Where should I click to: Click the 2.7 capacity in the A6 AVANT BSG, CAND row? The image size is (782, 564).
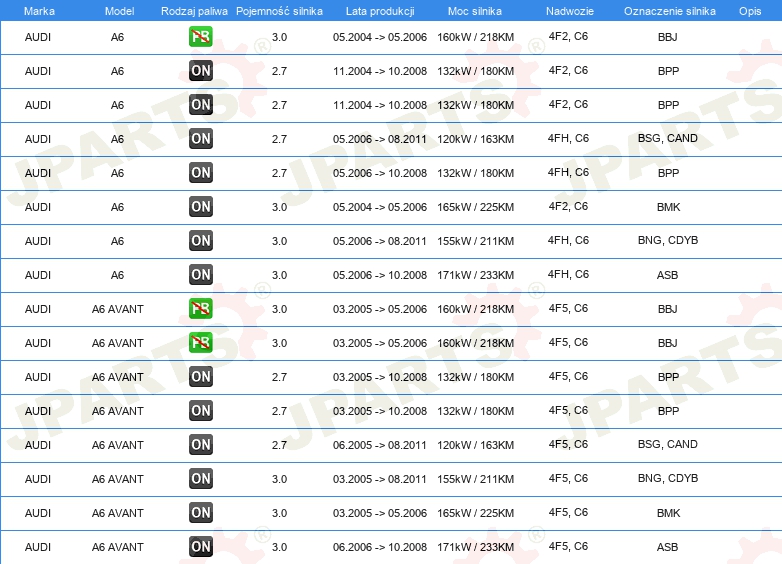pos(279,445)
